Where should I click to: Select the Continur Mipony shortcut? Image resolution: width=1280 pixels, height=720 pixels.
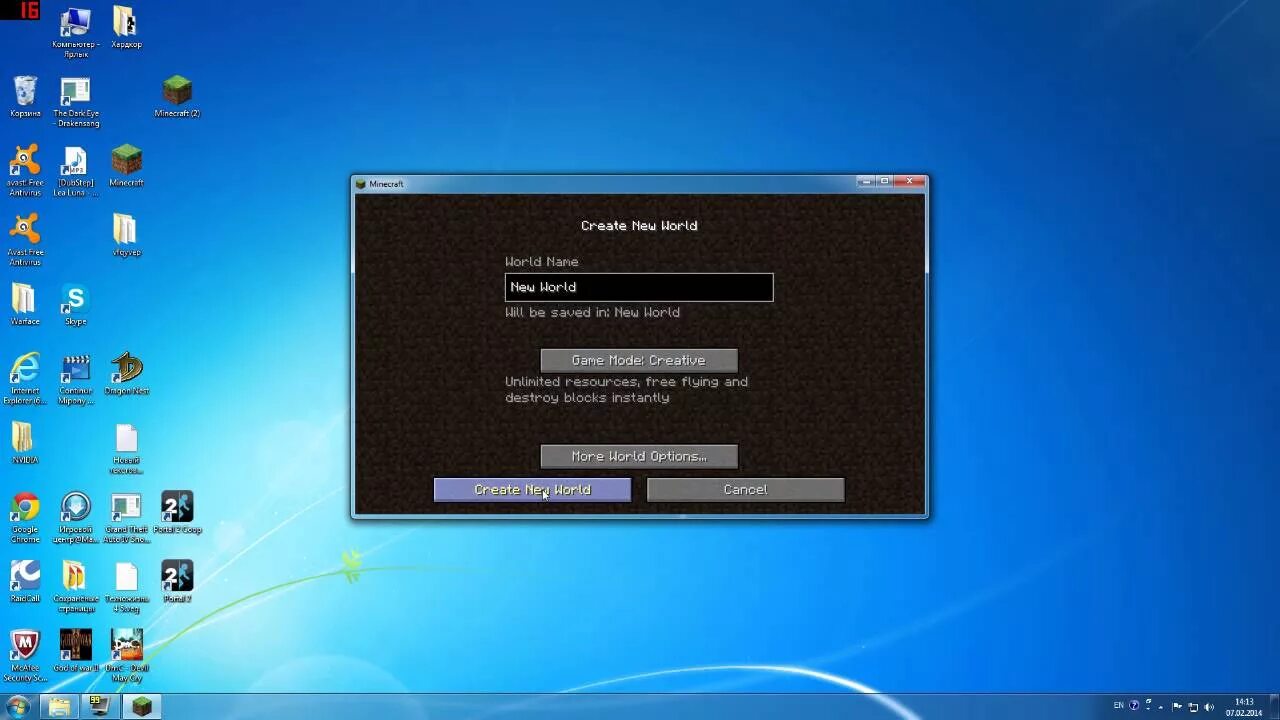click(76, 378)
